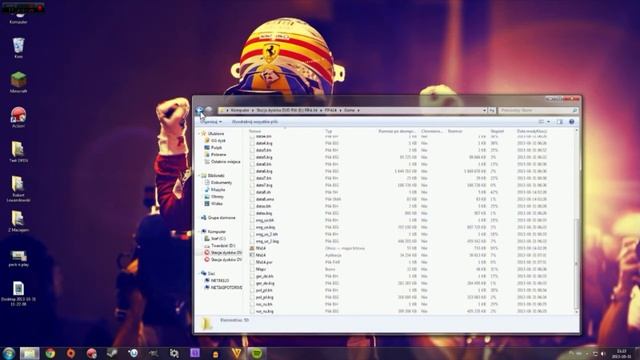Open Google Chrome from the taskbar
This screenshot has width=640, height=360.
tap(50, 353)
